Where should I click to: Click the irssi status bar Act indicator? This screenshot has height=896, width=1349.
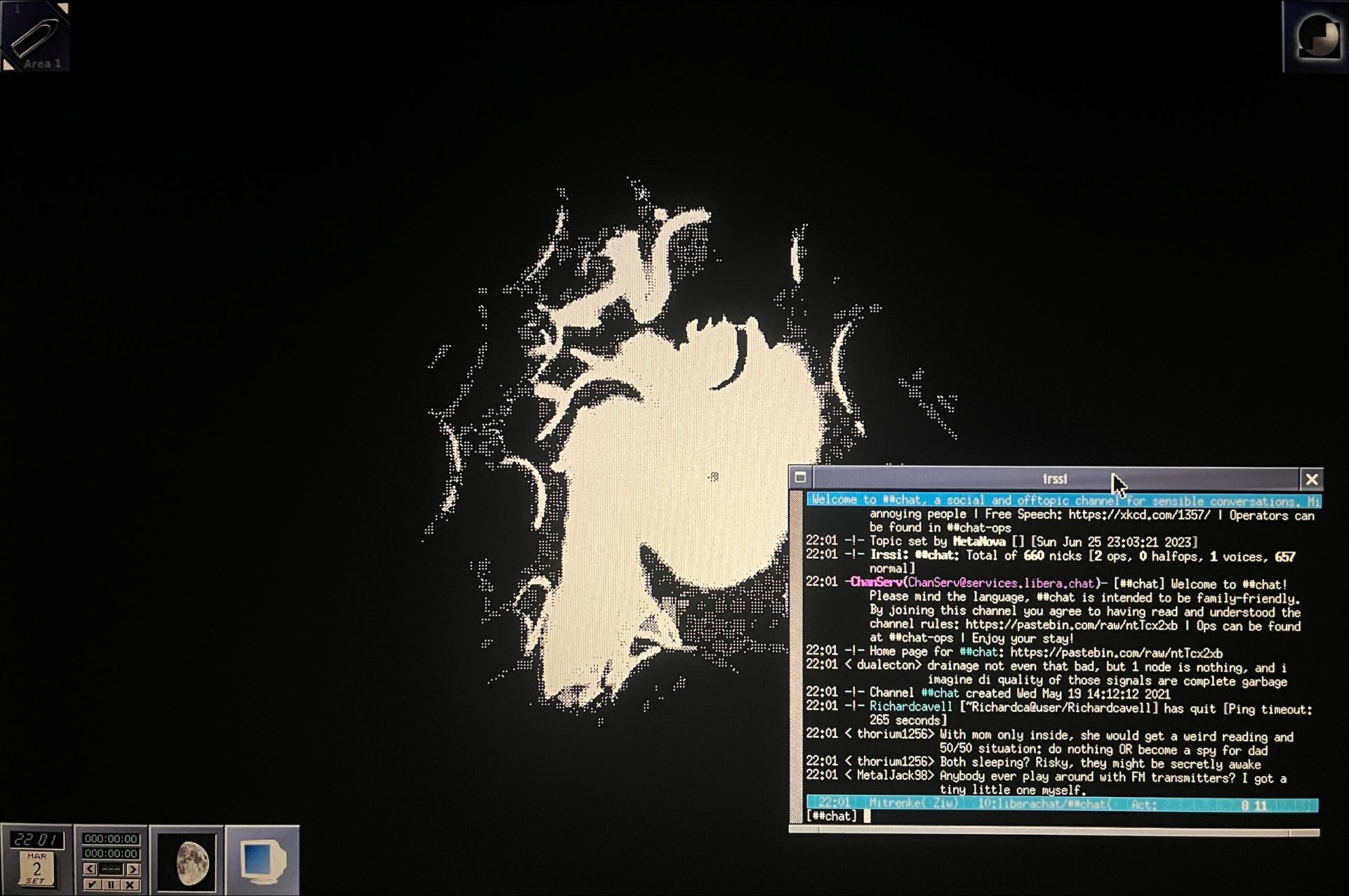tap(1144, 804)
